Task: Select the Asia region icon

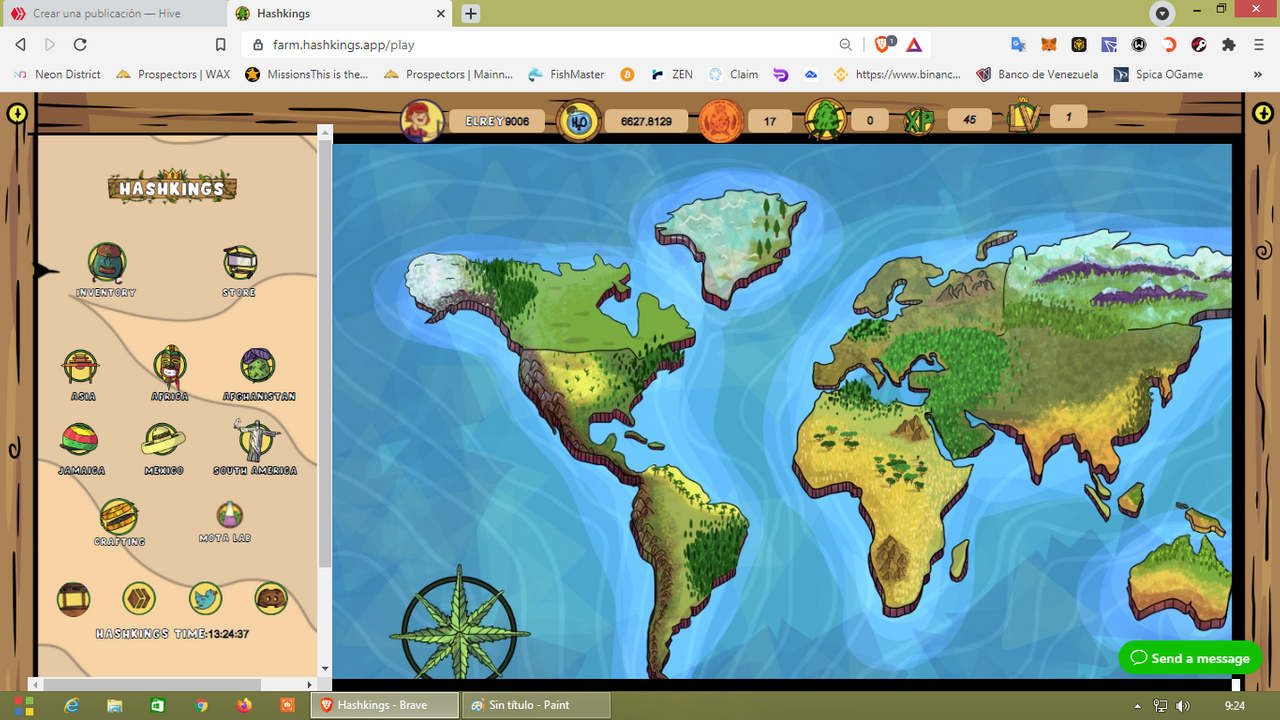Action: [81, 368]
